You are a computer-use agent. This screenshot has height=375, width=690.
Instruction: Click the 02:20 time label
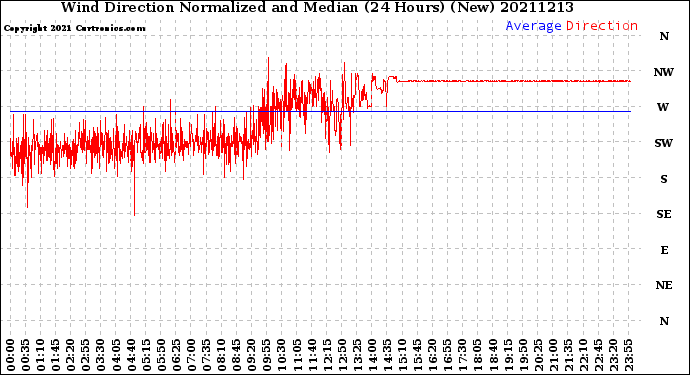point(71,355)
